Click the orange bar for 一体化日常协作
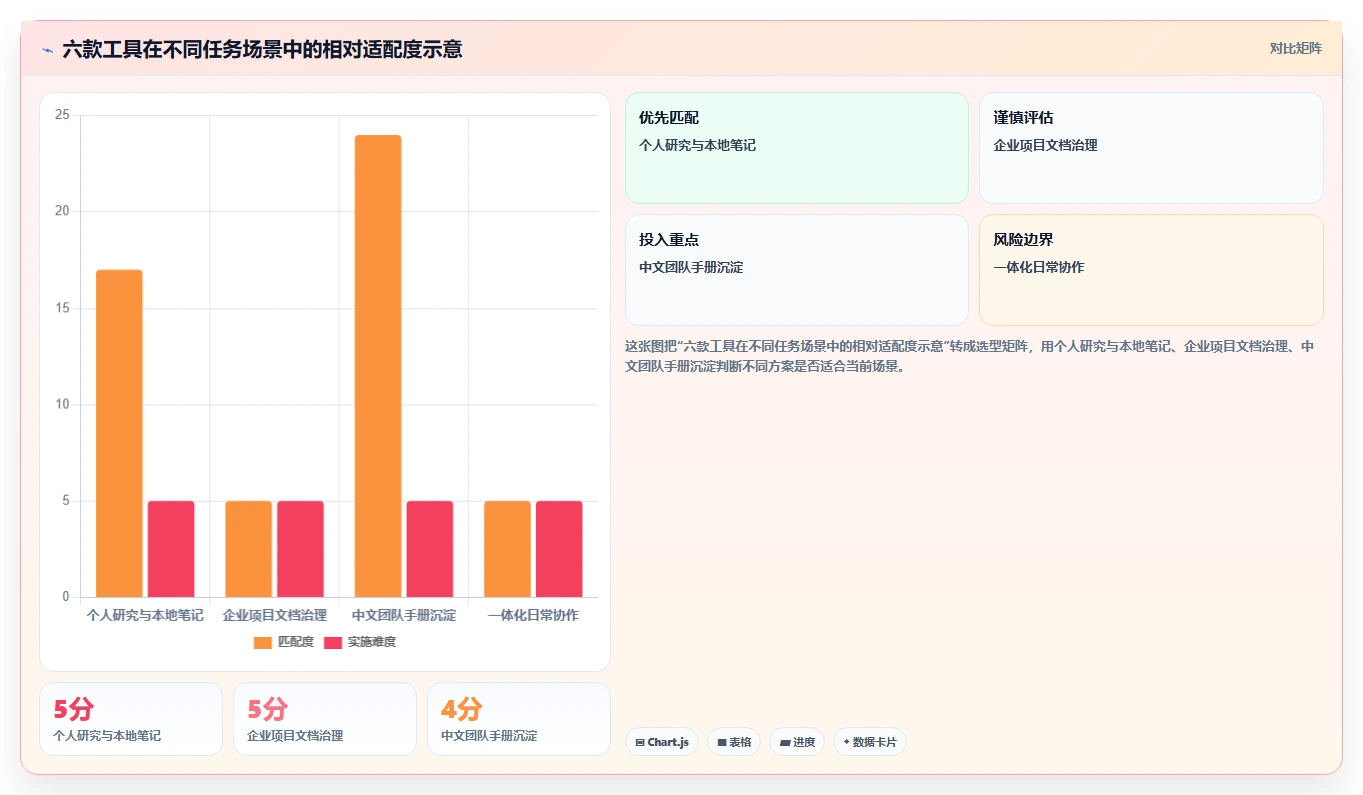 (507, 549)
